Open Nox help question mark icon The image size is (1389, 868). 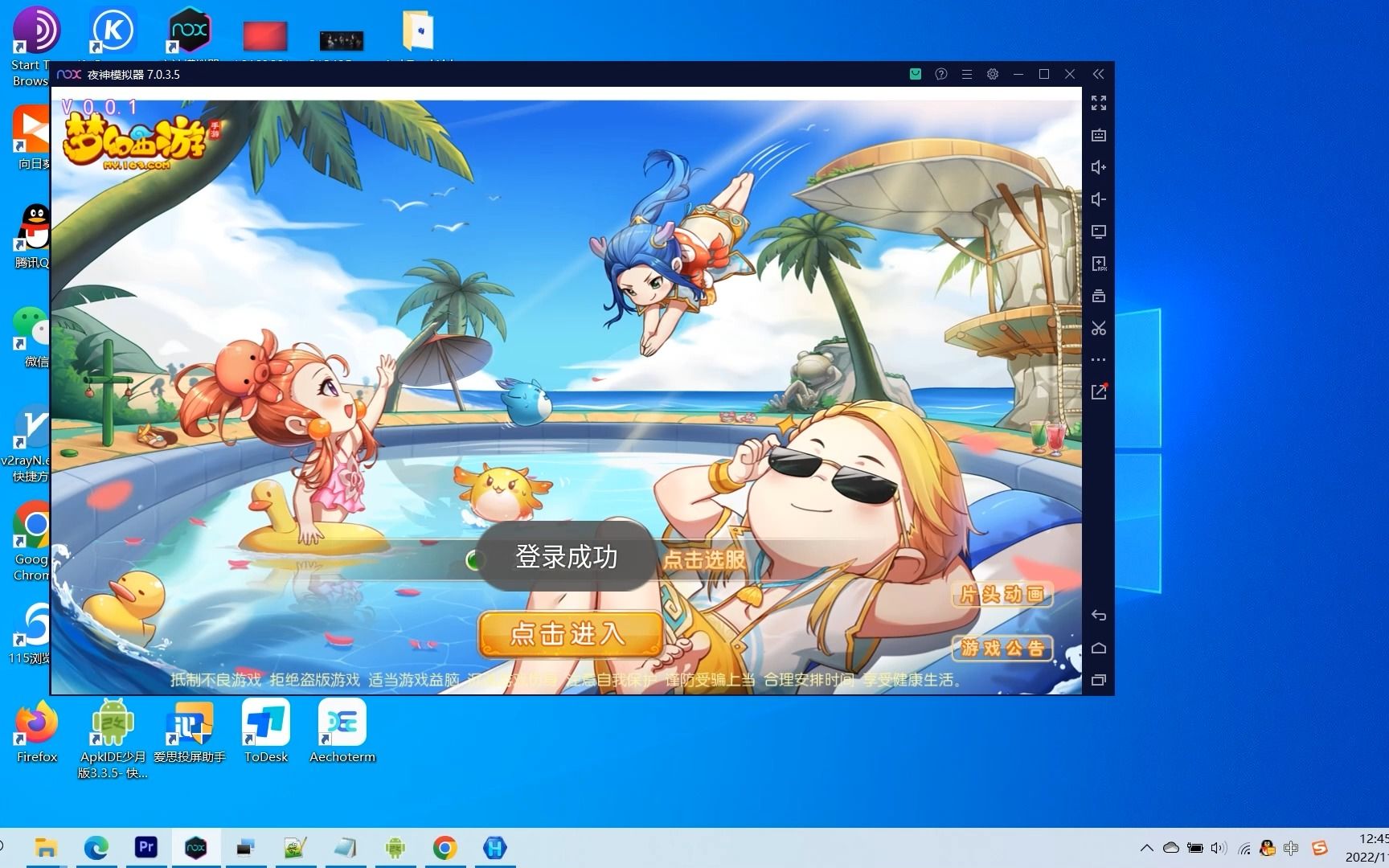[940, 74]
